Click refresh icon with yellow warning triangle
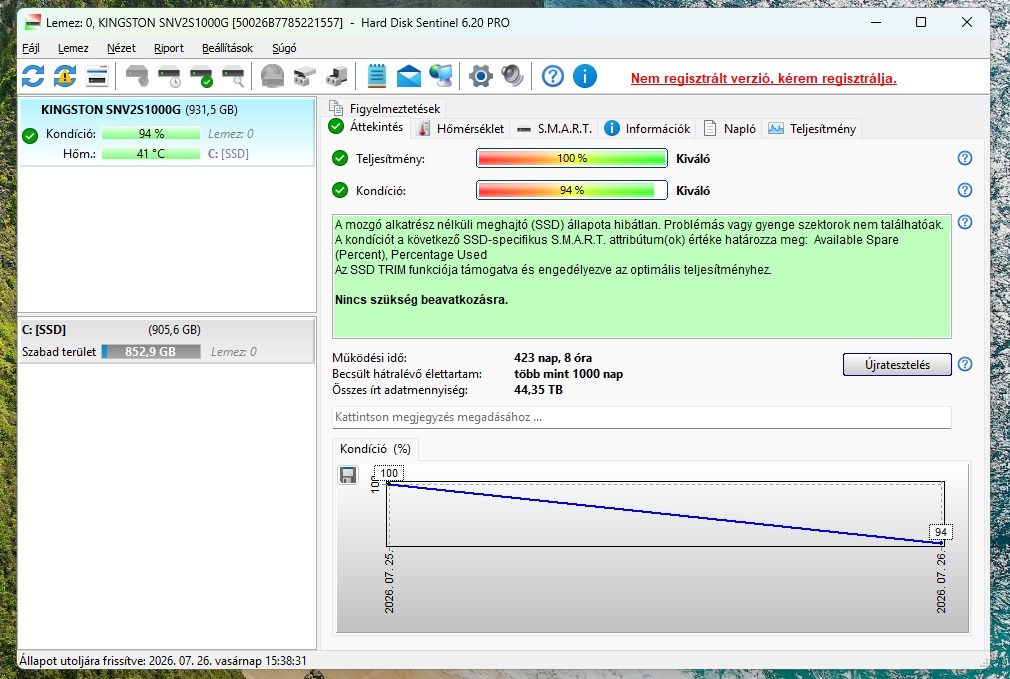This screenshot has height=679, width=1010. (64, 76)
